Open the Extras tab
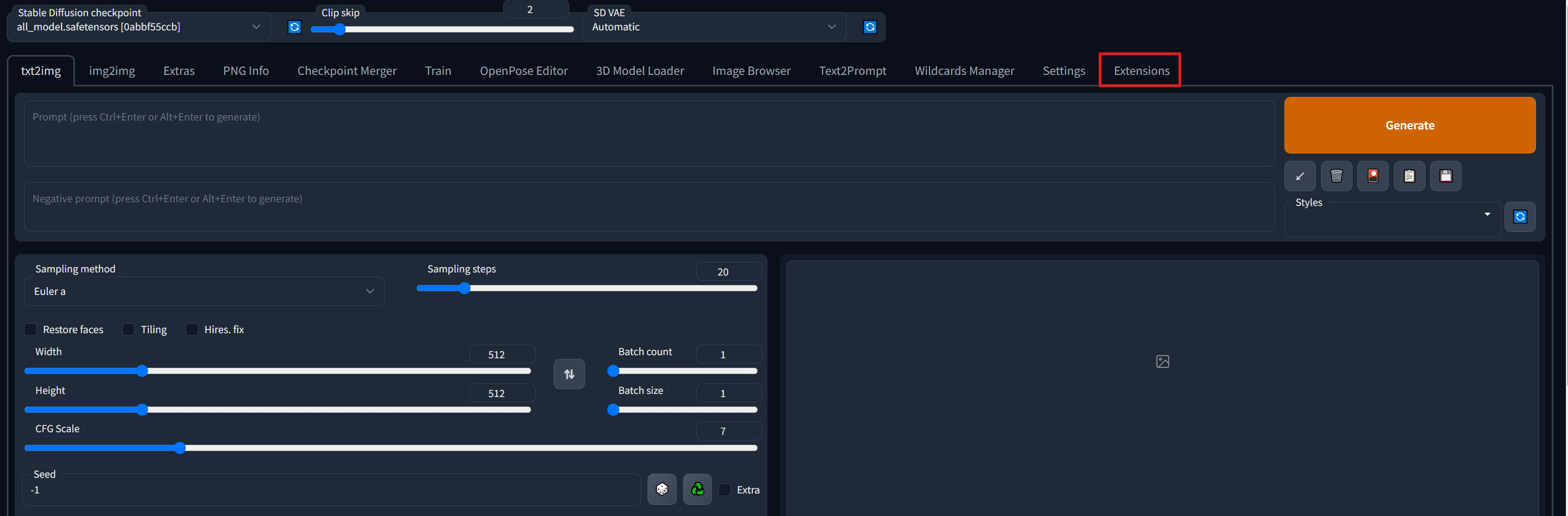Image resolution: width=1568 pixels, height=516 pixels. point(179,71)
